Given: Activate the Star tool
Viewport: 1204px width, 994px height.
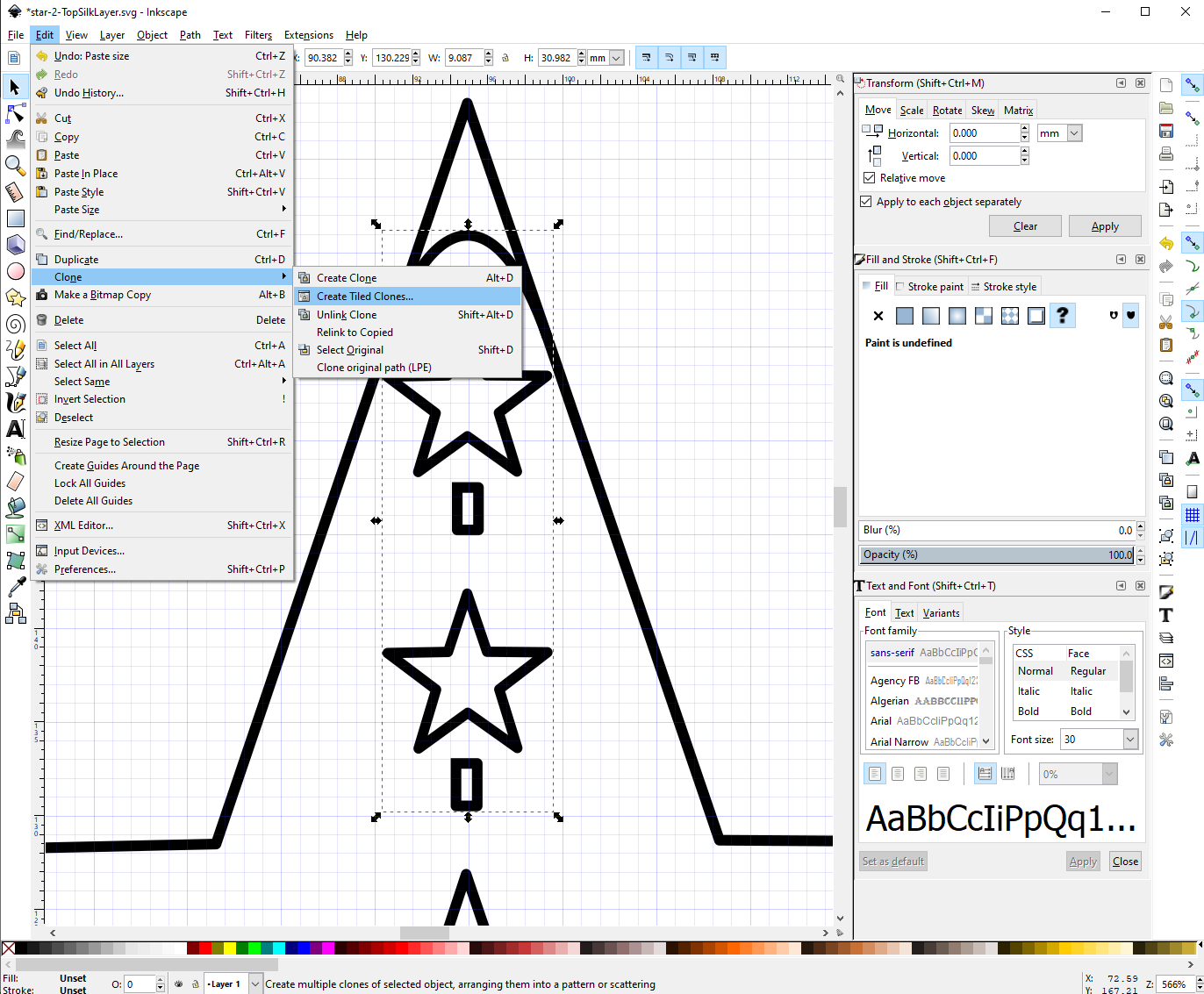Looking at the screenshot, I should (15, 298).
